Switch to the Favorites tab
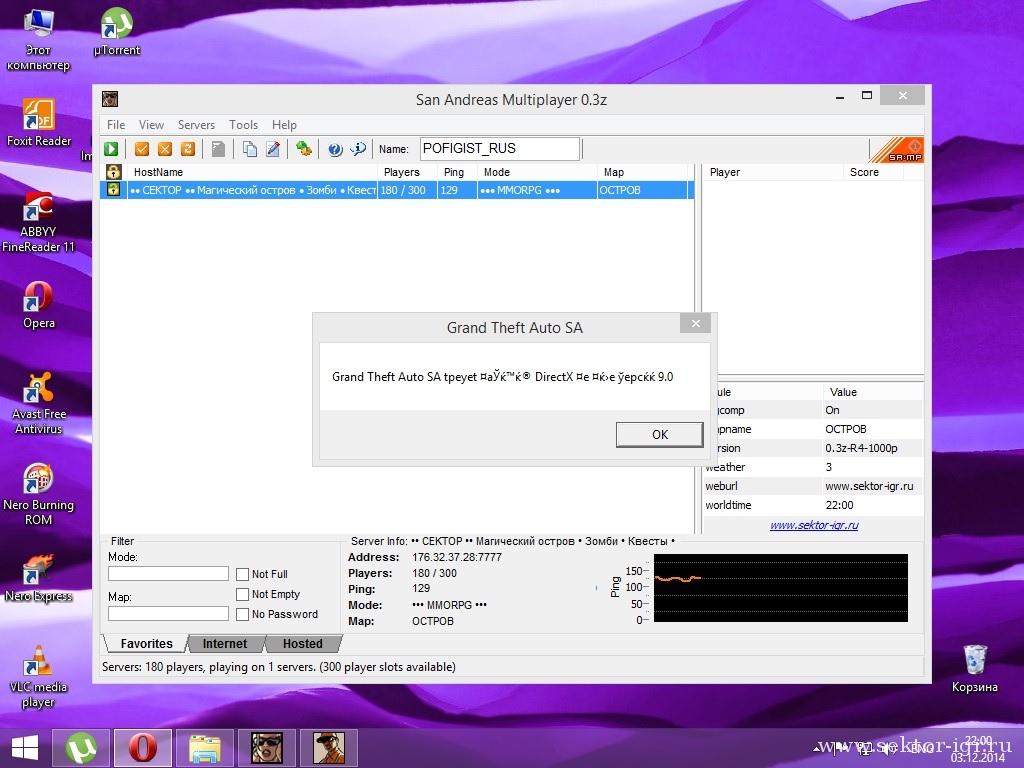The height and width of the screenshot is (768, 1024). 146,644
